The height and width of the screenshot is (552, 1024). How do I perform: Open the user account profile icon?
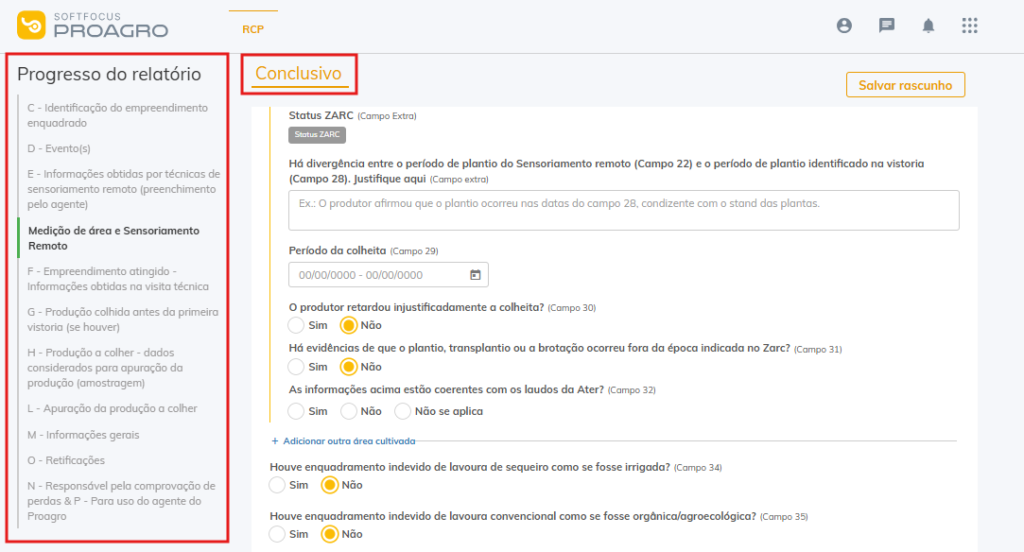(x=844, y=26)
